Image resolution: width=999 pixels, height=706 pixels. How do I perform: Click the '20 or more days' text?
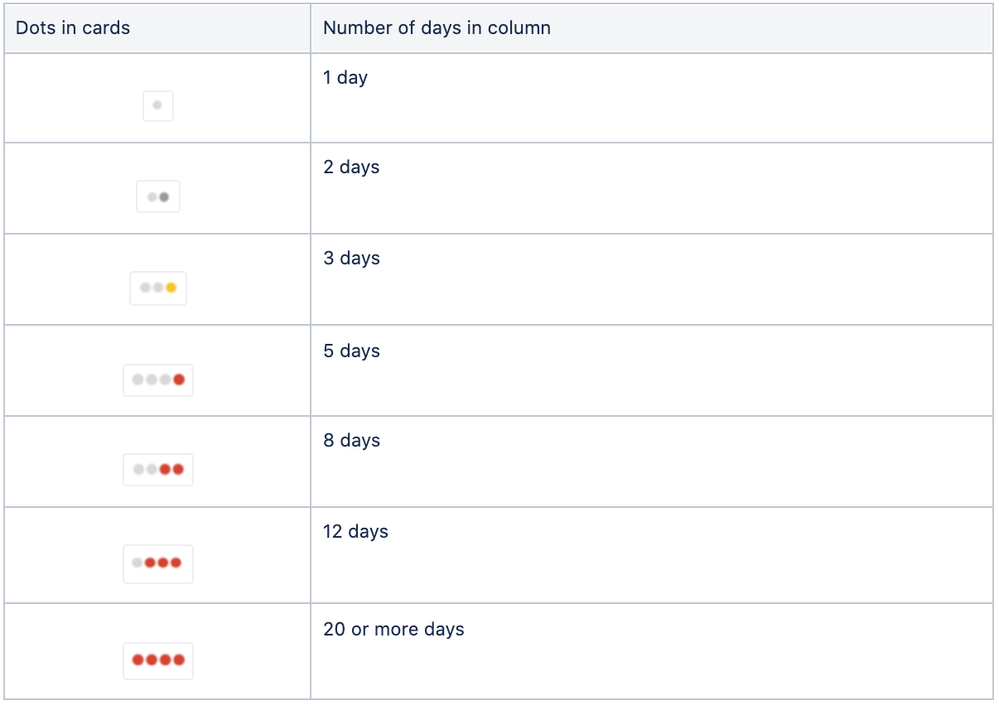pyautogui.click(x=394, y=630)
